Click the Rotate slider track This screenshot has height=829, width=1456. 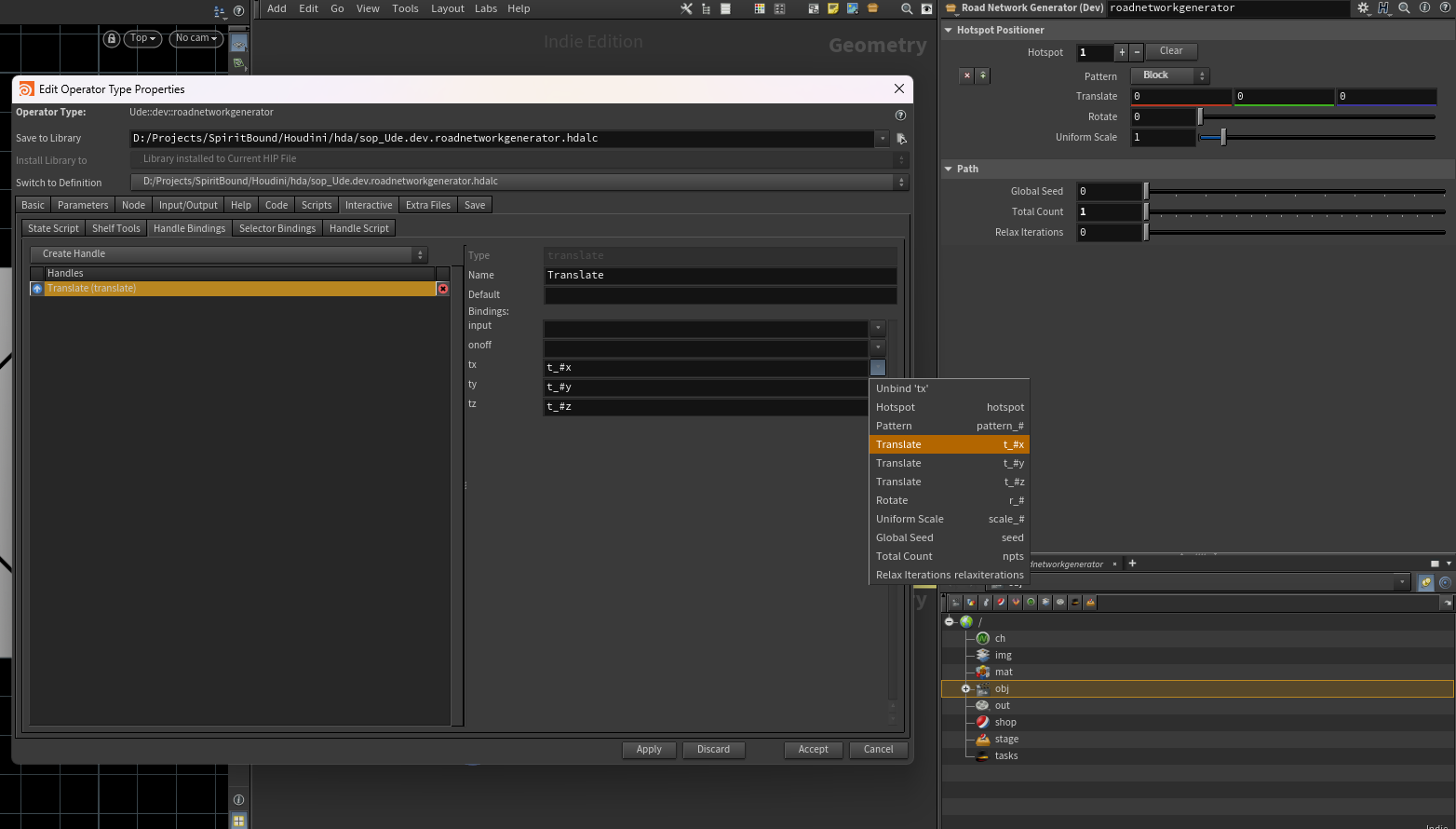(x=1317, y=116)
